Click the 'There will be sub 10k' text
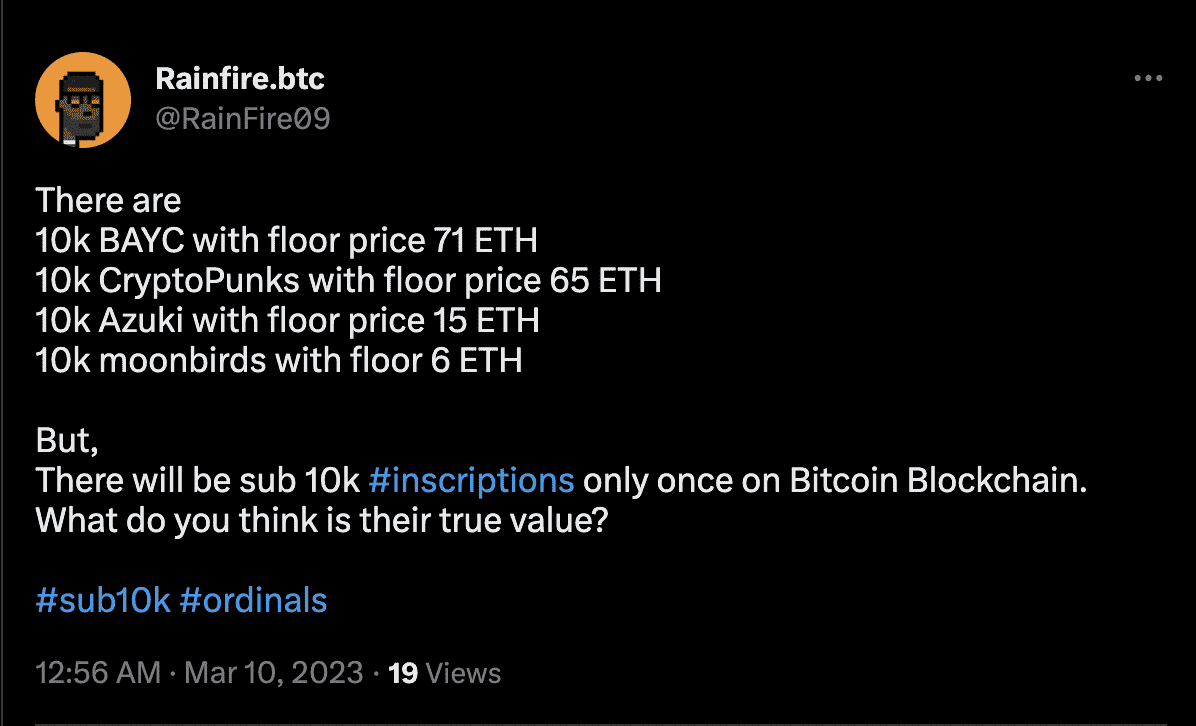Viewport: 1196px width, 726px height. pos(198,480)
